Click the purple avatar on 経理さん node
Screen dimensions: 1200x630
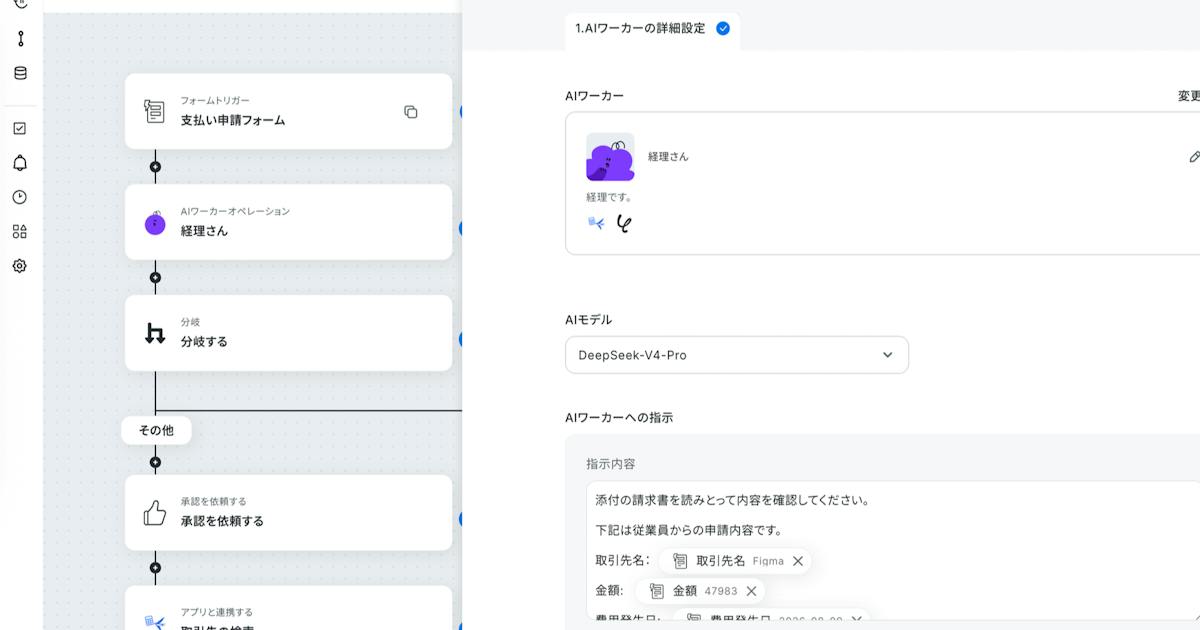[x=155, y=224]
